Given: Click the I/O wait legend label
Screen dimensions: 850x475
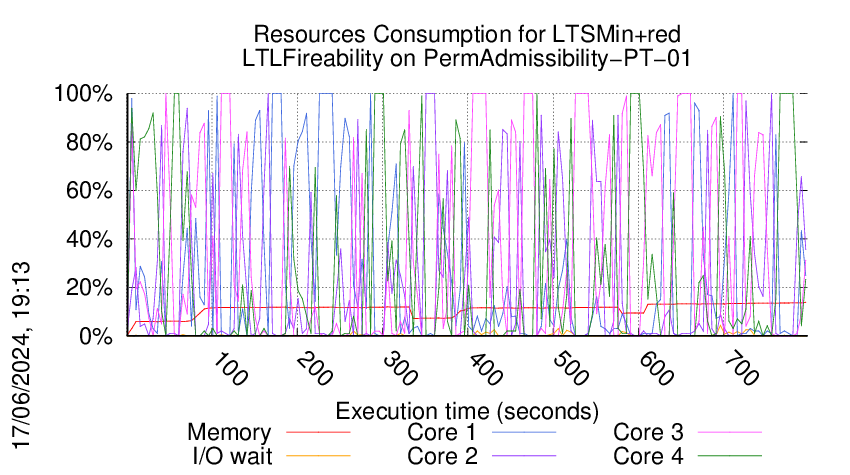Looking at the screenshot, I should (232, 456).
